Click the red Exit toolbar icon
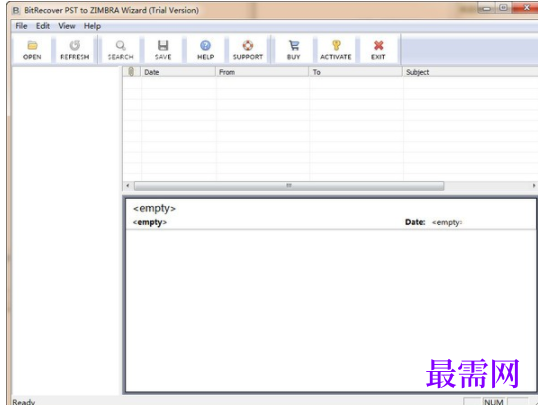The width and height of the screenshot is (538, 405). click(x=378, y=50)
